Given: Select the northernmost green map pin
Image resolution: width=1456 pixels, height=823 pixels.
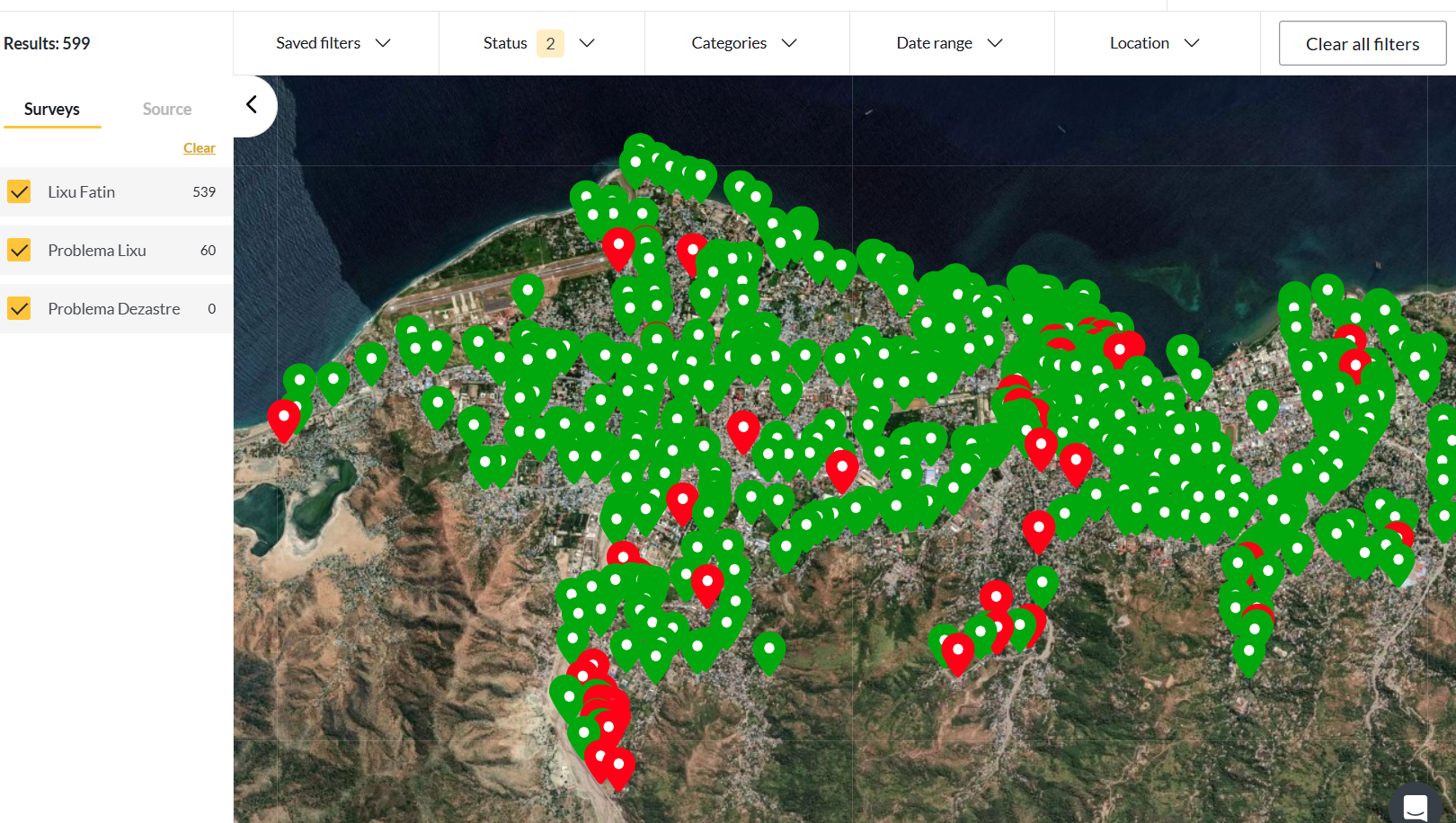Looking at the screenshot, I should (639, 148).
